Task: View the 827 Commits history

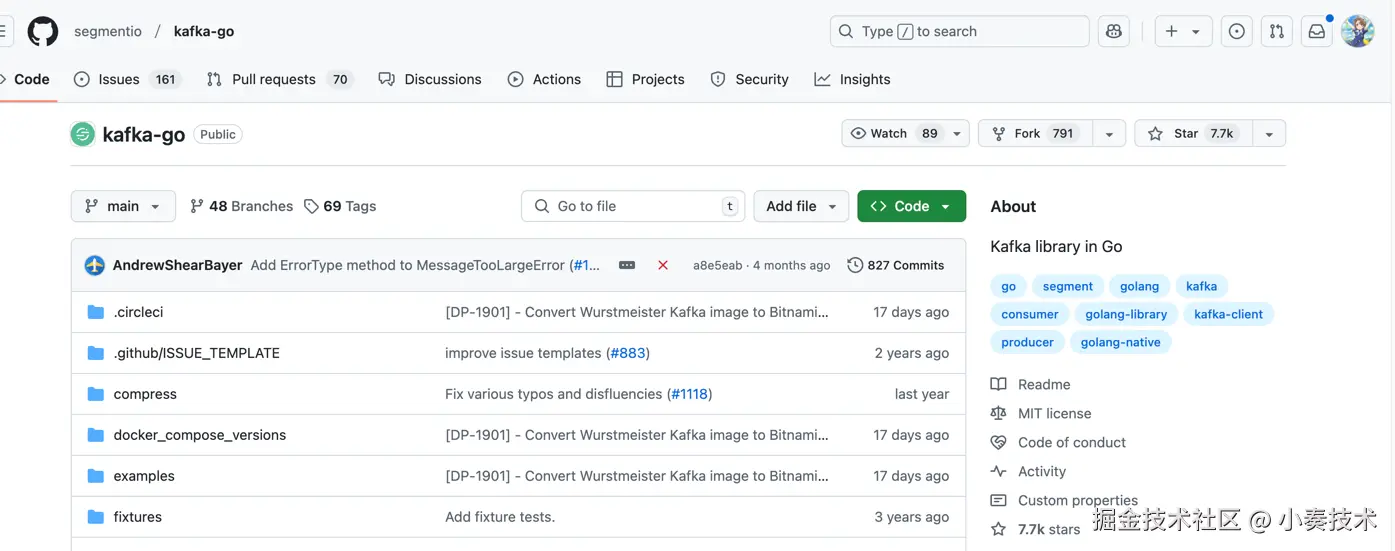Action: click(x=896, y=265)
